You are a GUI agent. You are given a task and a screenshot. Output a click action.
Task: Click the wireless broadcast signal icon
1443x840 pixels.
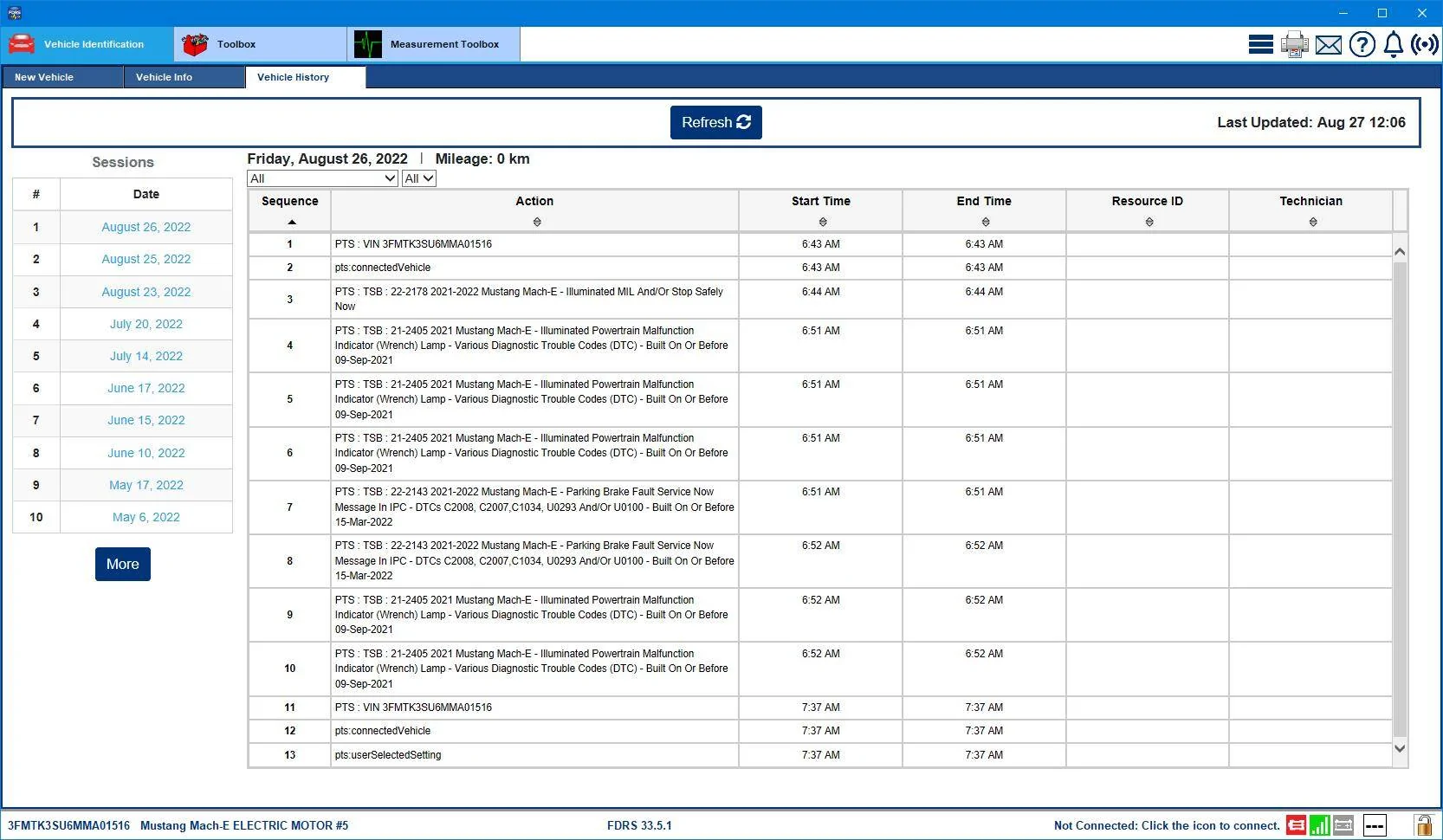[1425, 44]
